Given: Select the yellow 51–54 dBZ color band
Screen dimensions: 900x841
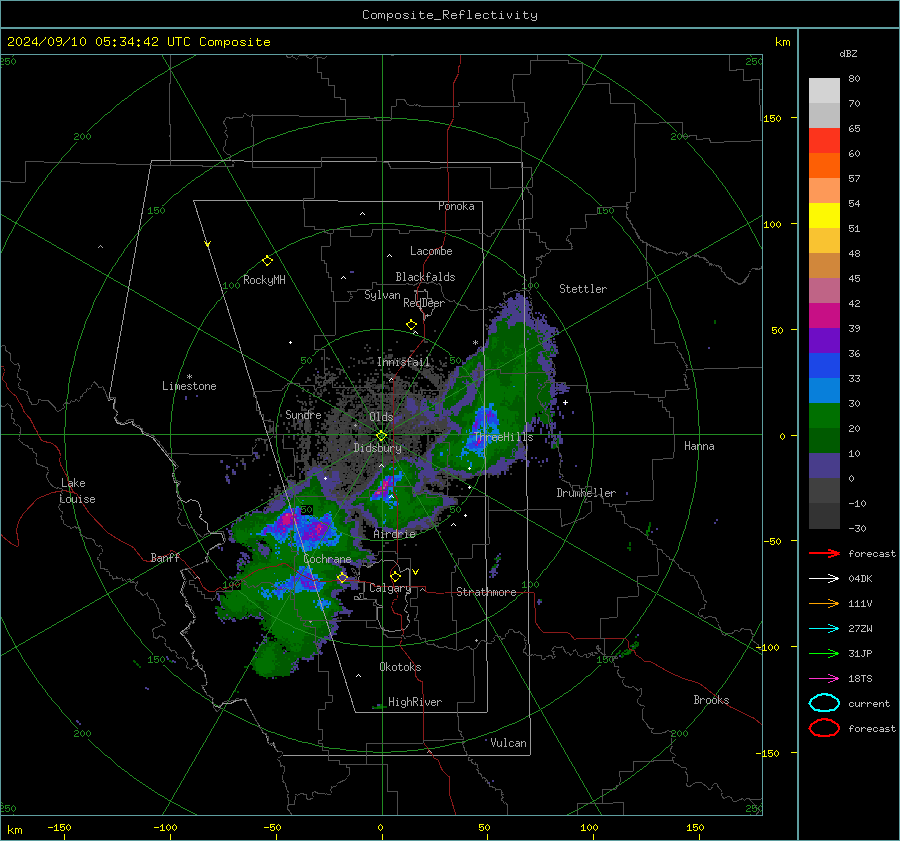Looking at the screenshot, I should click(824, 216).
